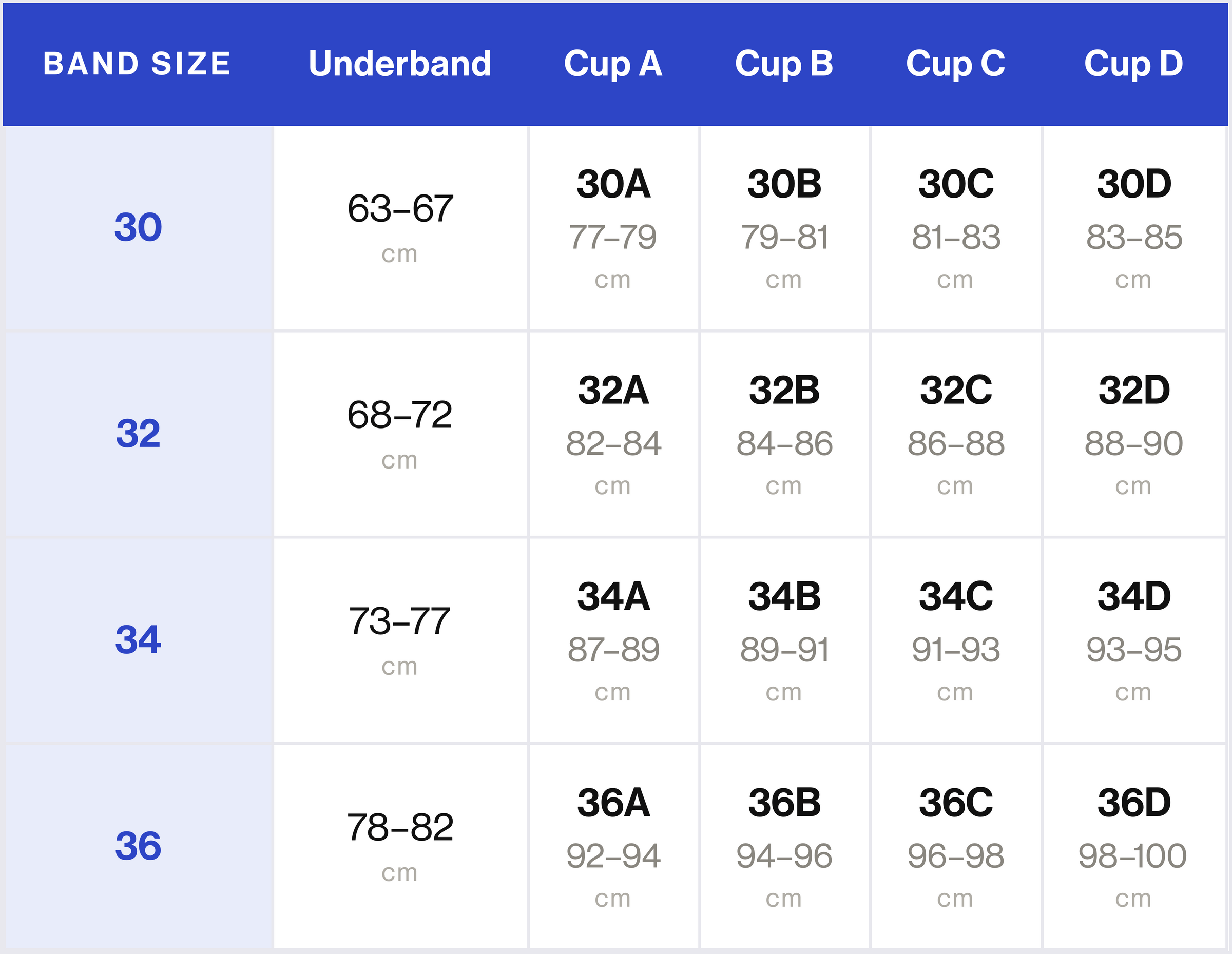The image size is (1232, 954).
Task: Select band size 30 row label
Action: coord(138,228)
